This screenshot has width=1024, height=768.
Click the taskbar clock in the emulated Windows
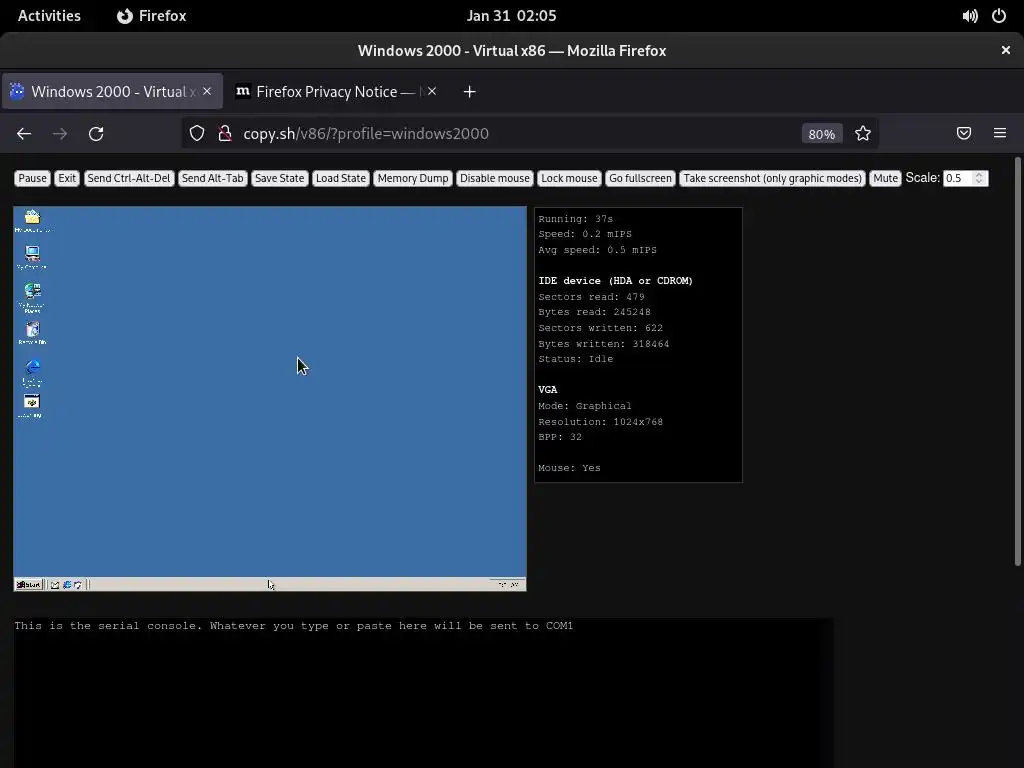pyautogui.click(x=508, y=584)
